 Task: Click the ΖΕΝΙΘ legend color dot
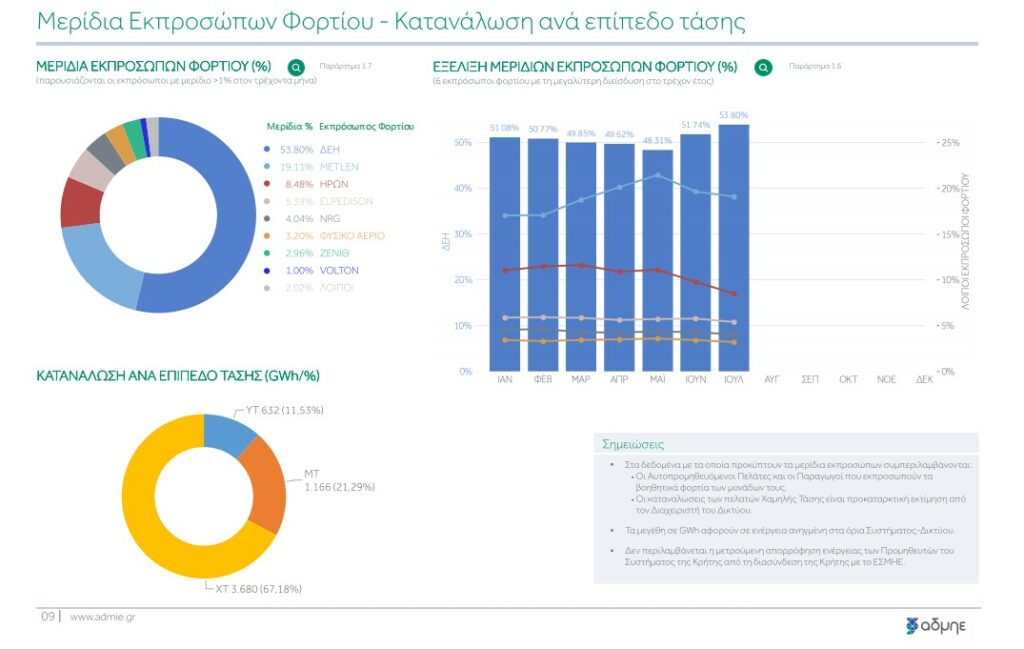266,253
